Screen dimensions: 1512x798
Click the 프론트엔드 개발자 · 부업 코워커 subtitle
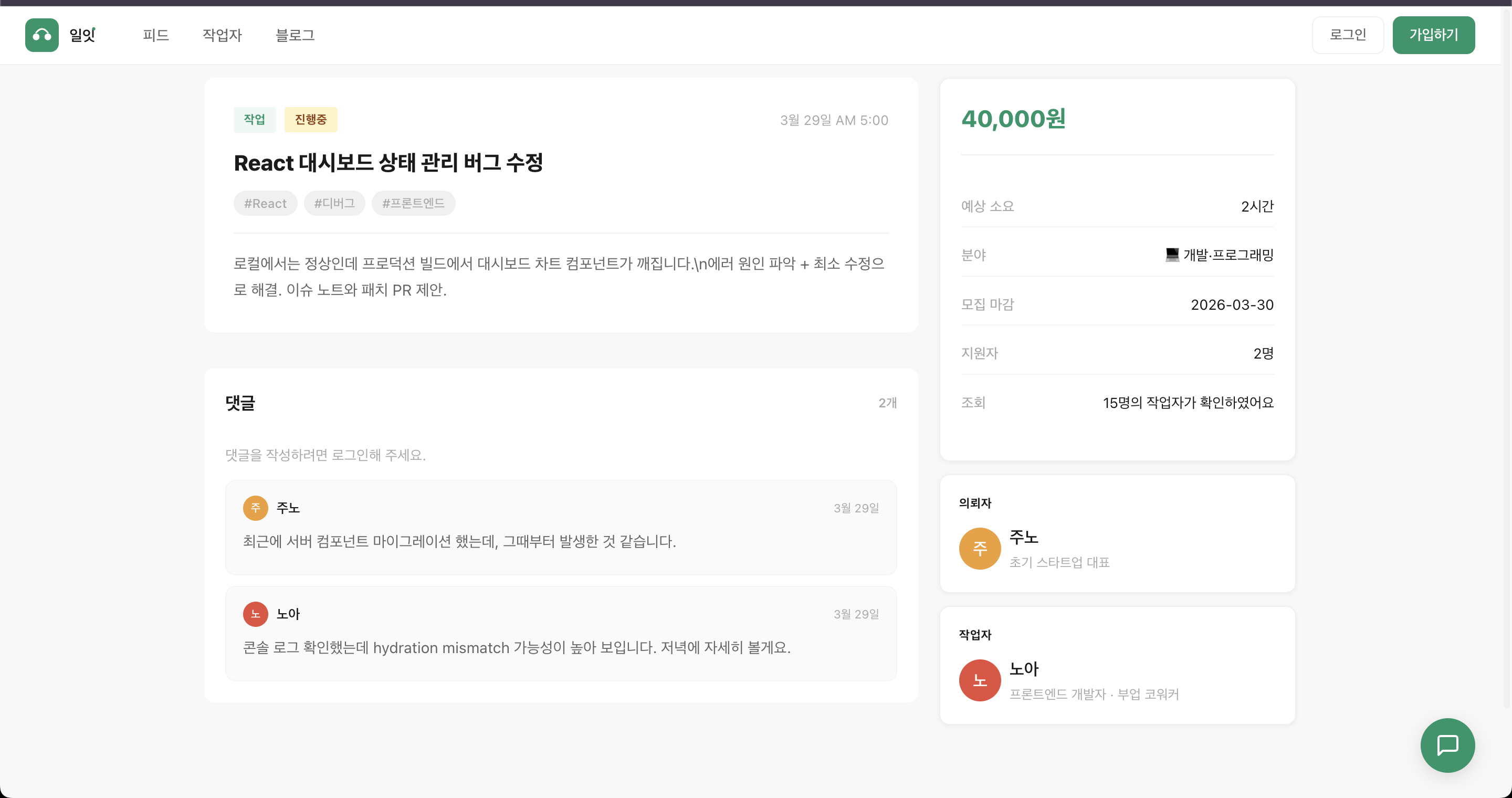pyautogui.click(x=1094, y=694)
